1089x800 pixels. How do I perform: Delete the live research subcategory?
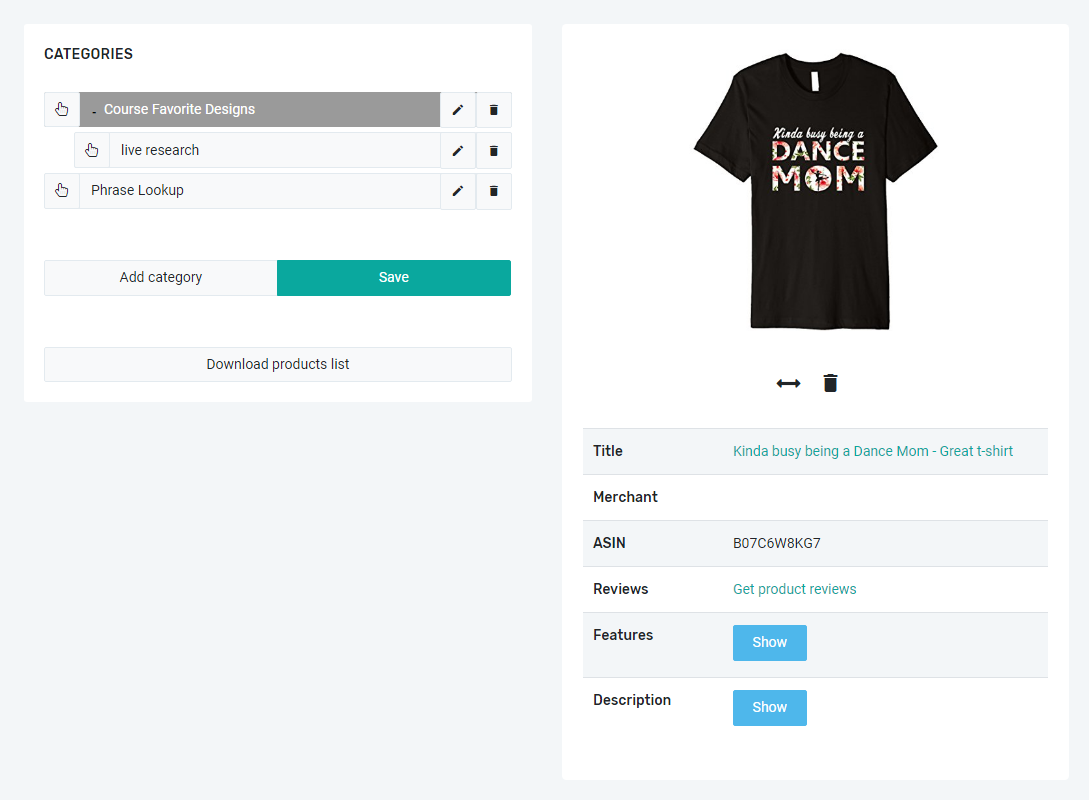click(x=493, y=150)
